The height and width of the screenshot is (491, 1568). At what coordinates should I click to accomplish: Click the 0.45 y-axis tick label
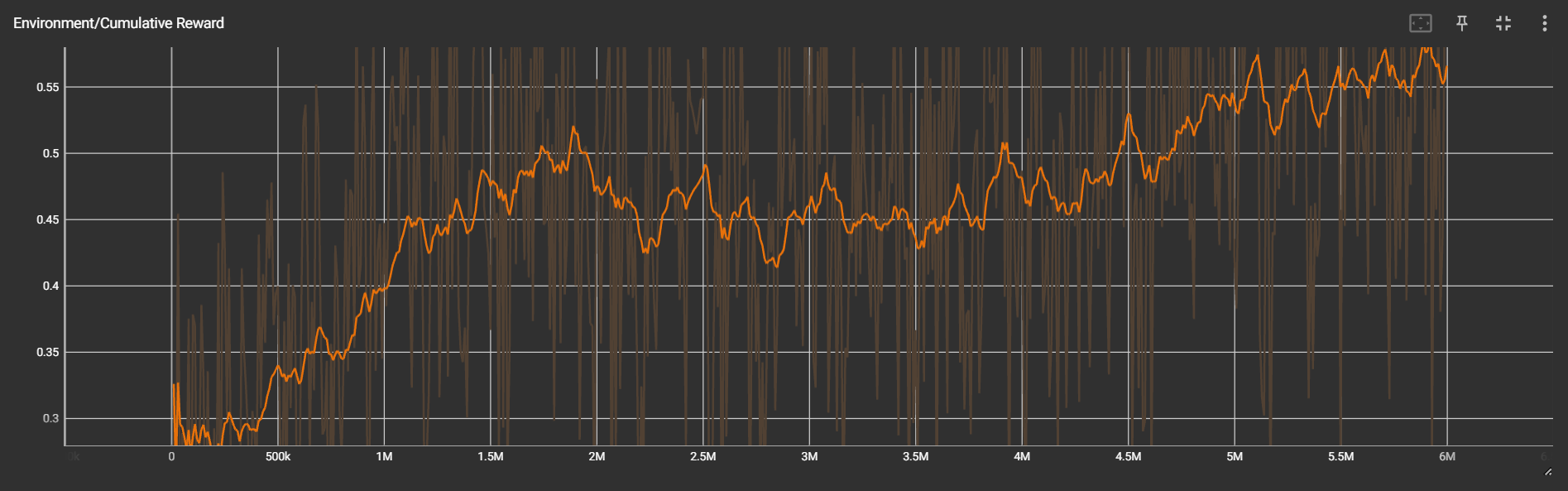(x=48, y=219)
